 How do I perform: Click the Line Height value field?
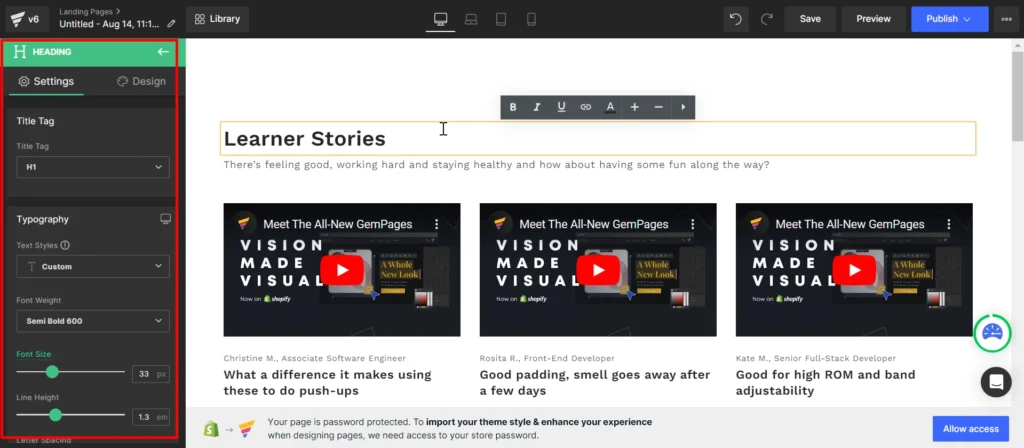144,416
